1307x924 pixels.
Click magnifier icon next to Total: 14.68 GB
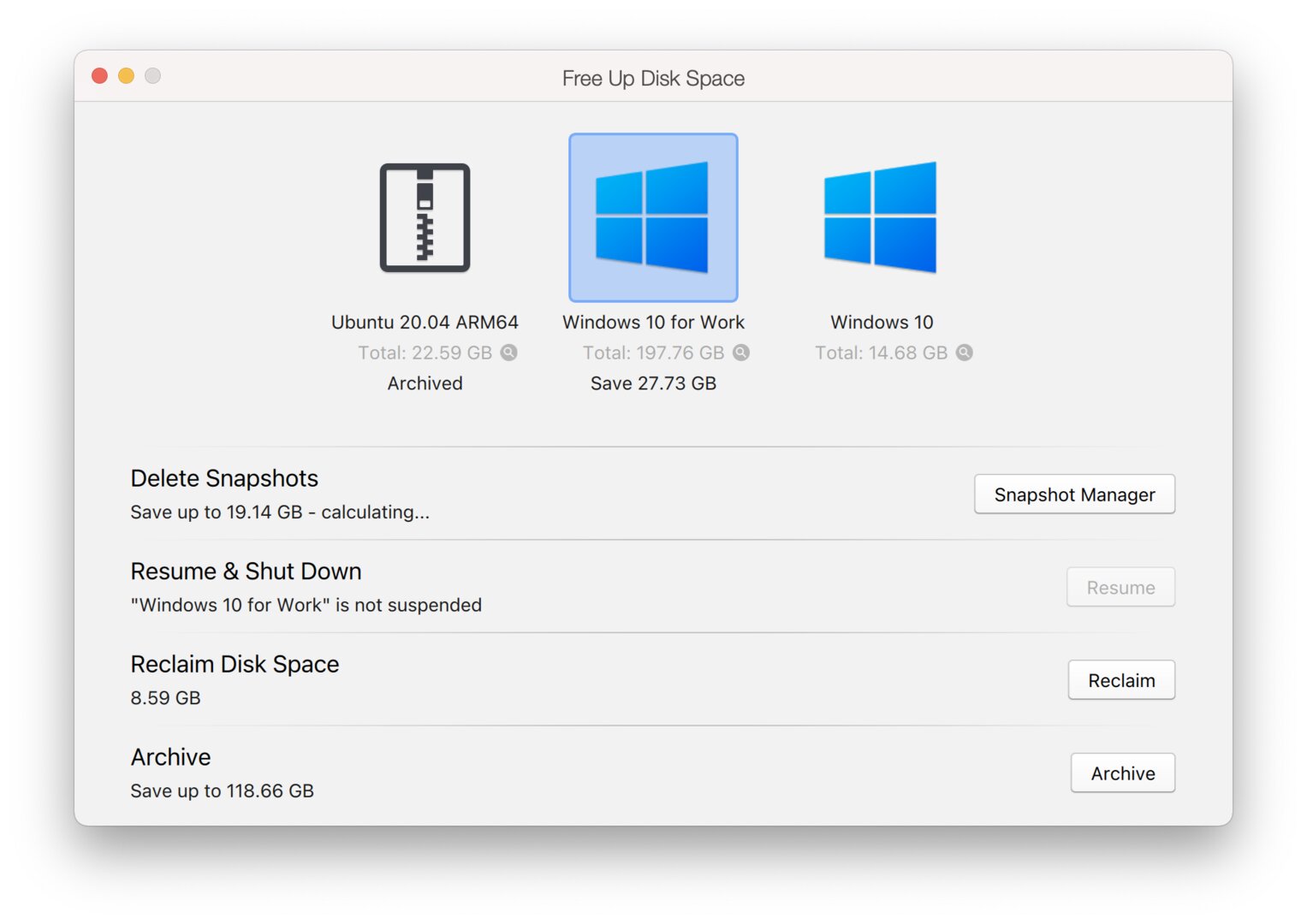pyautogui.click(x=965, y=352)
